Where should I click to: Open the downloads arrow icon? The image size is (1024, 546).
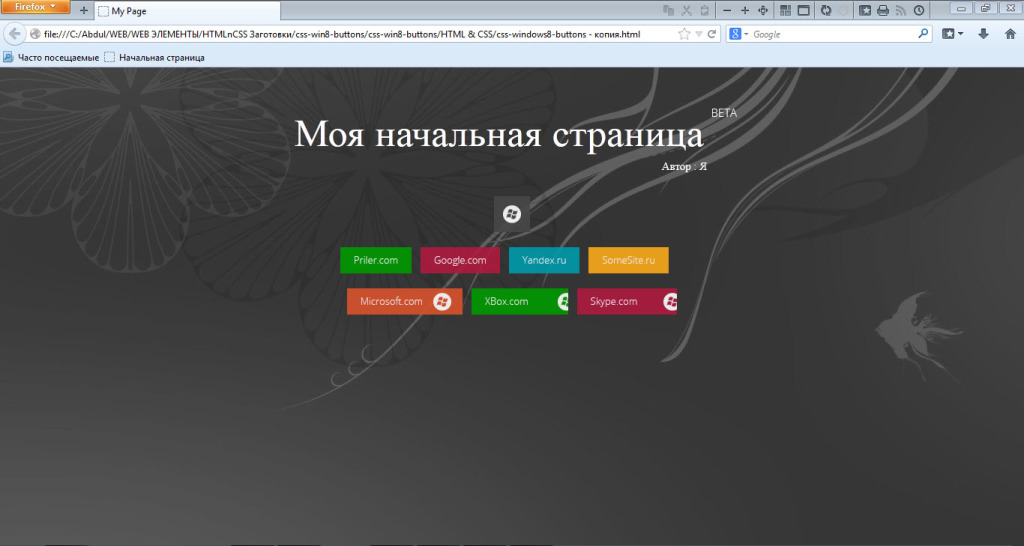point(983,34)
